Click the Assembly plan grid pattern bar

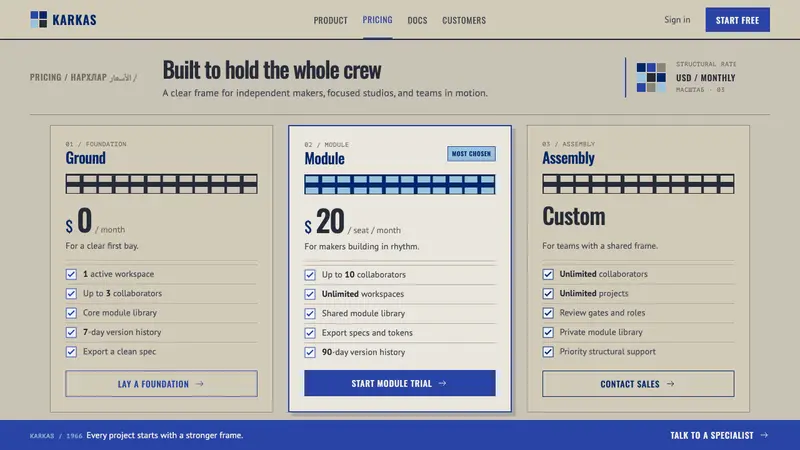[638, 184]
